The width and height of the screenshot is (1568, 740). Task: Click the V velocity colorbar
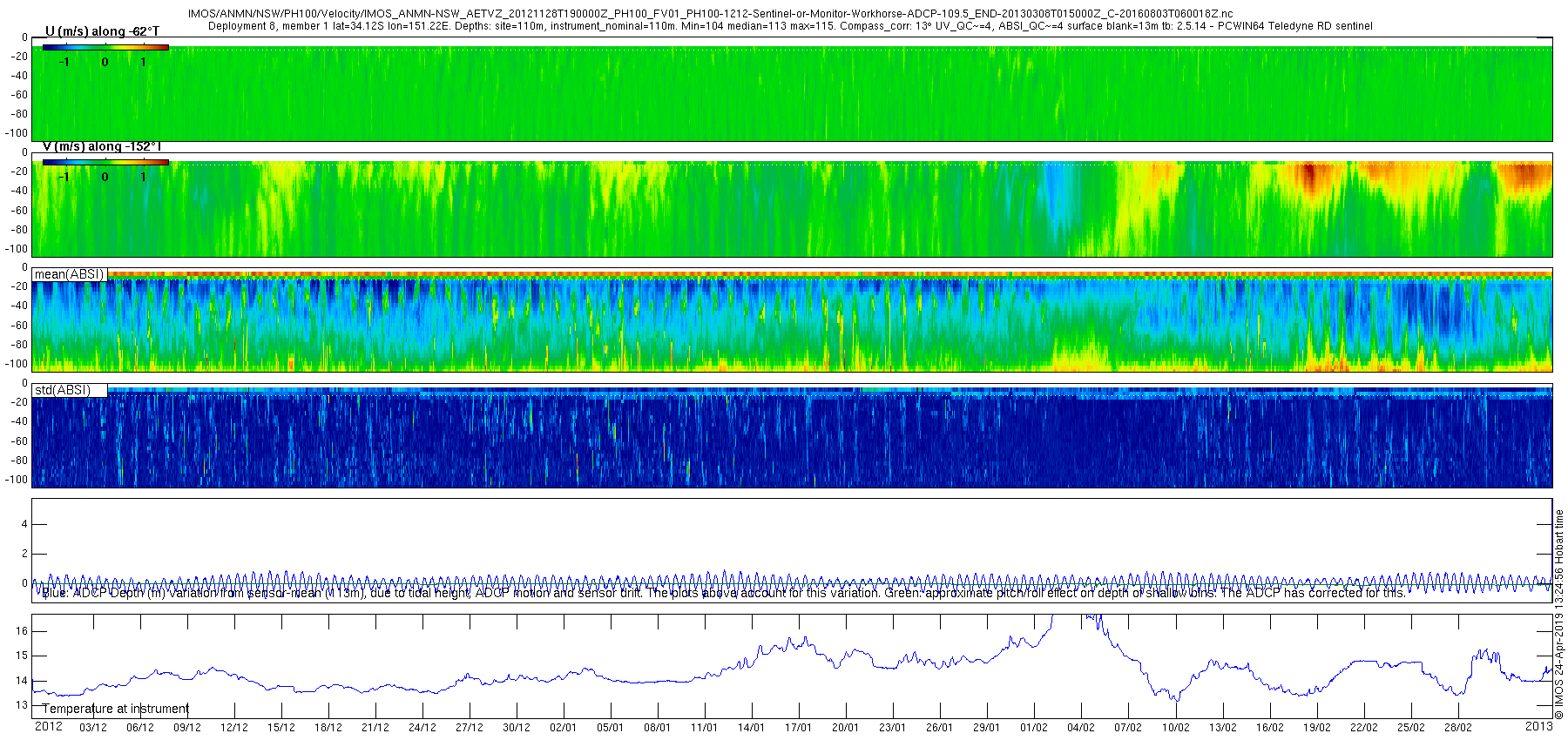click(105, 162)
